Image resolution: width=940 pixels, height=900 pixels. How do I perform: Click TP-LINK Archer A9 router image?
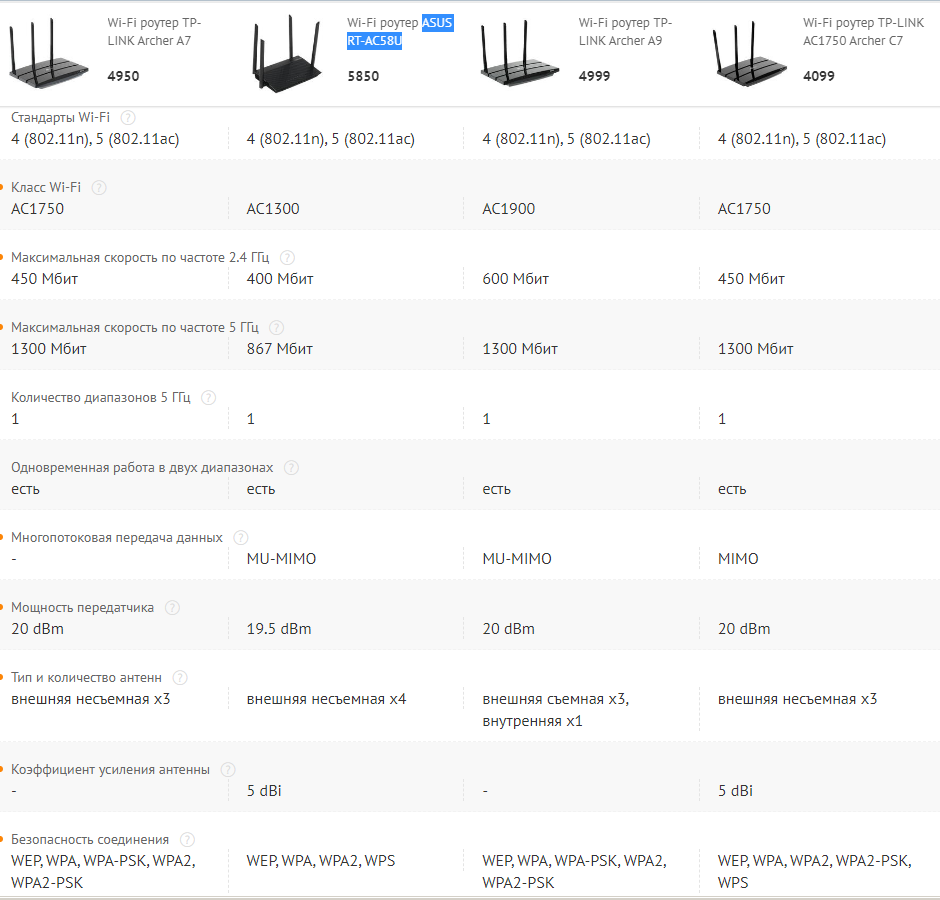point(518,52)
